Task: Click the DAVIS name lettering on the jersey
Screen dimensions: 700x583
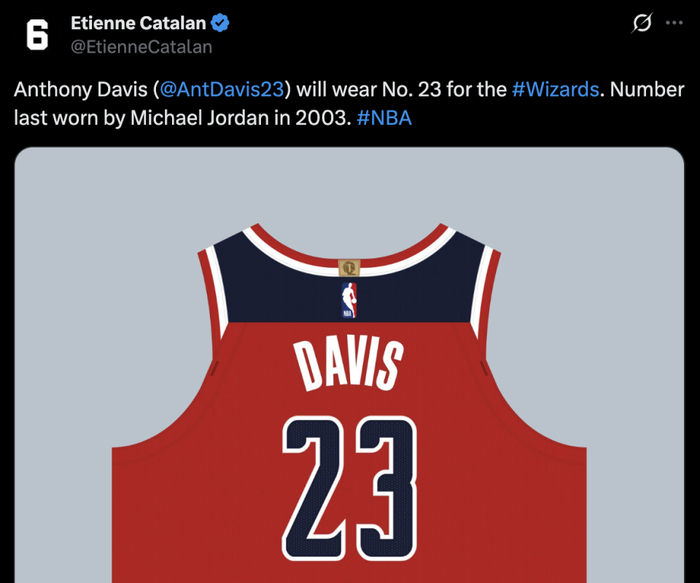Action: click(x=349, y=364)
